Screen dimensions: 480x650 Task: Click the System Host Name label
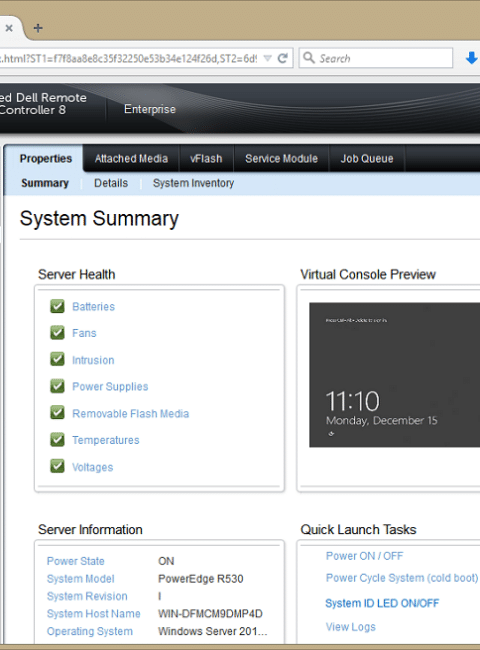coord(93,614)
